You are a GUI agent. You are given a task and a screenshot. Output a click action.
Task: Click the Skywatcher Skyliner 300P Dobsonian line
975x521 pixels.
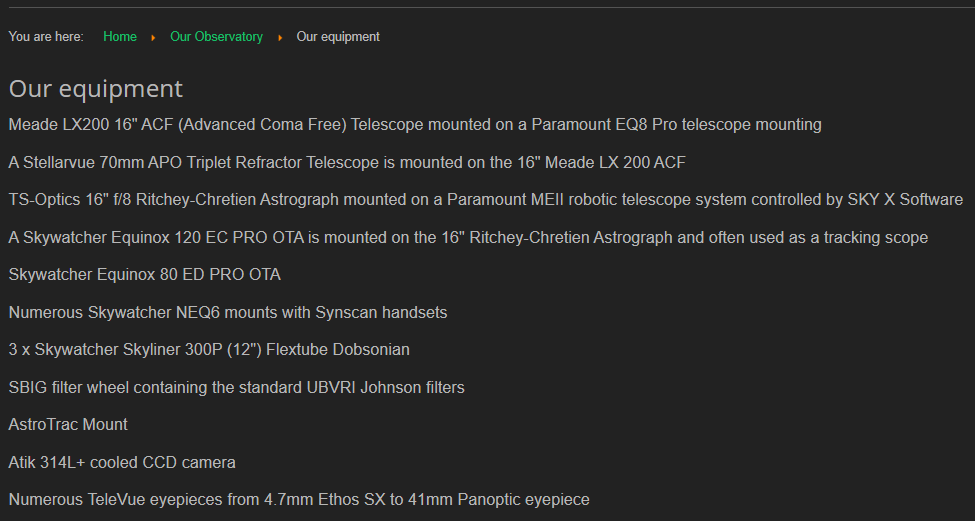[x=209, y=350]
